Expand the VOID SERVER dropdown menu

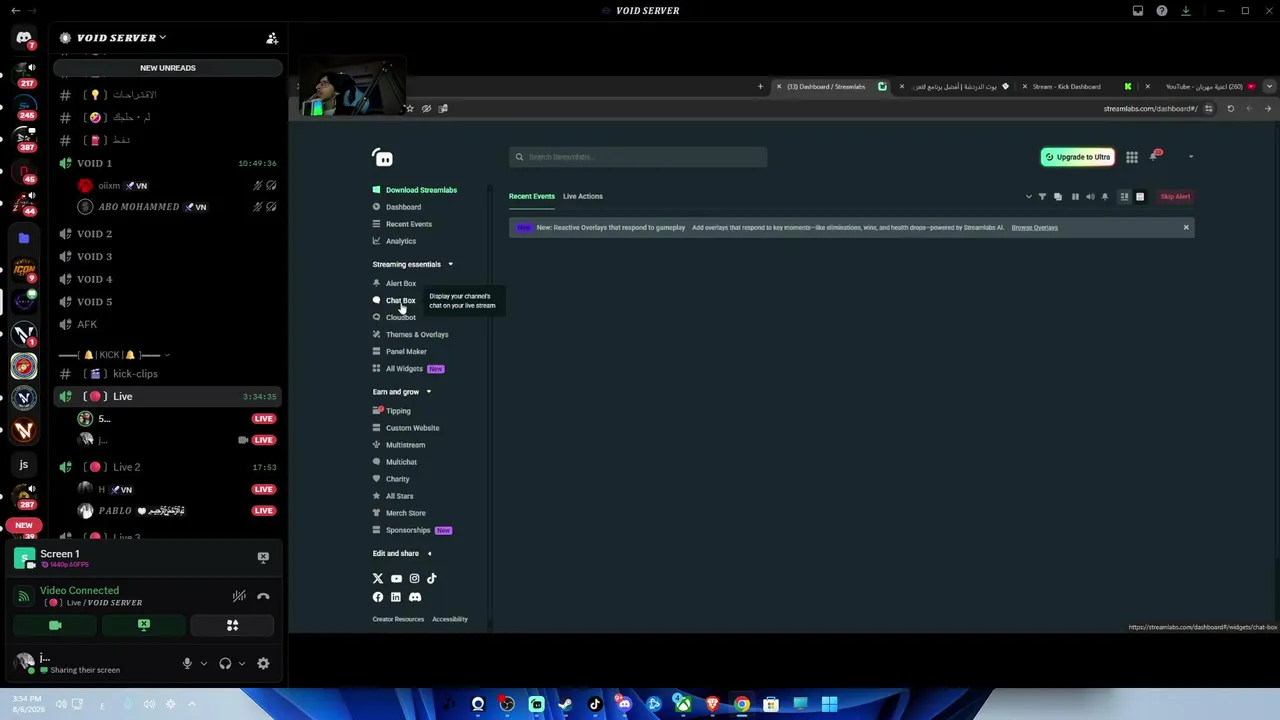[162, 38]
